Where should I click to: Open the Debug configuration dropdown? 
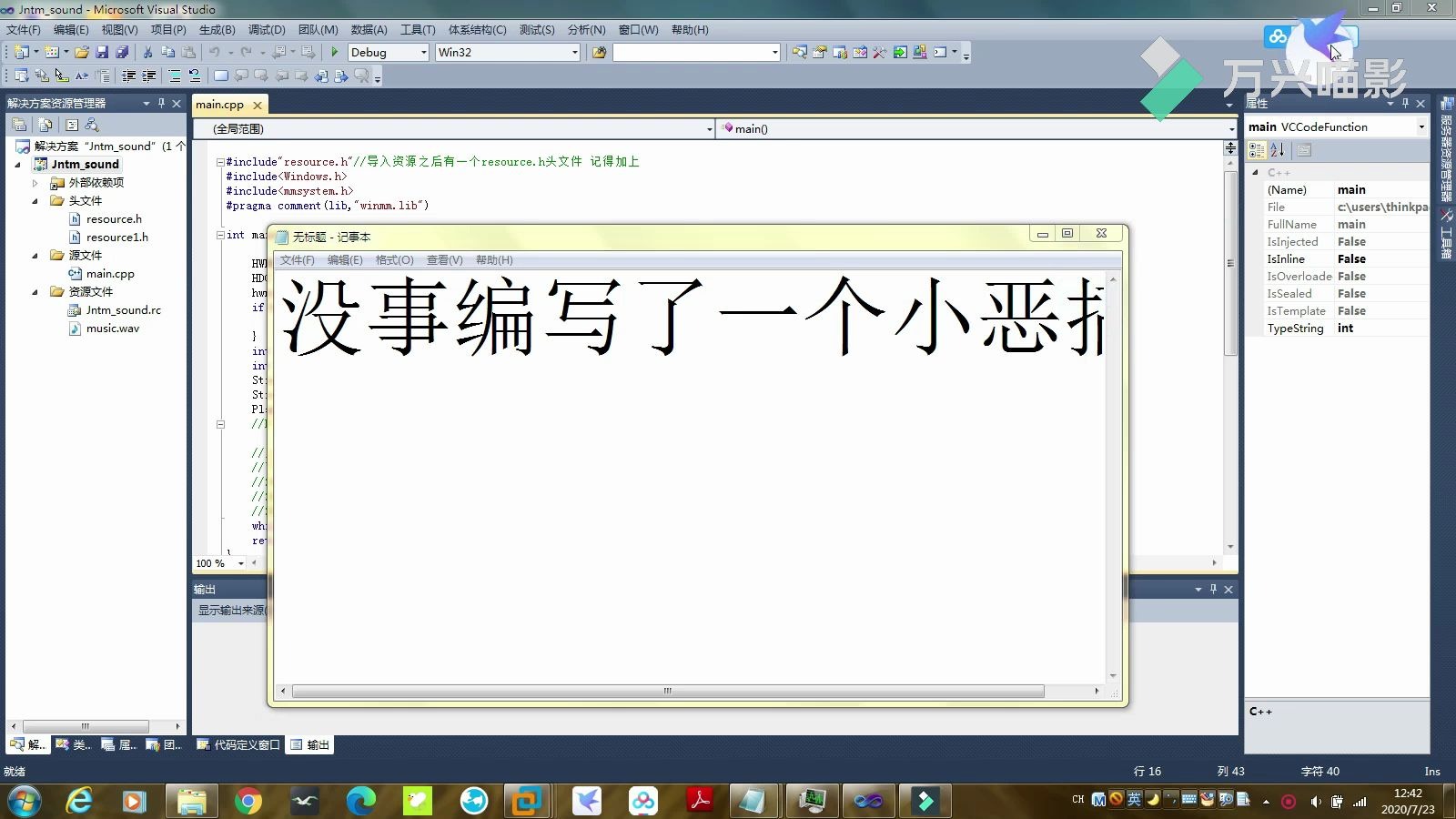coord(423,52)
